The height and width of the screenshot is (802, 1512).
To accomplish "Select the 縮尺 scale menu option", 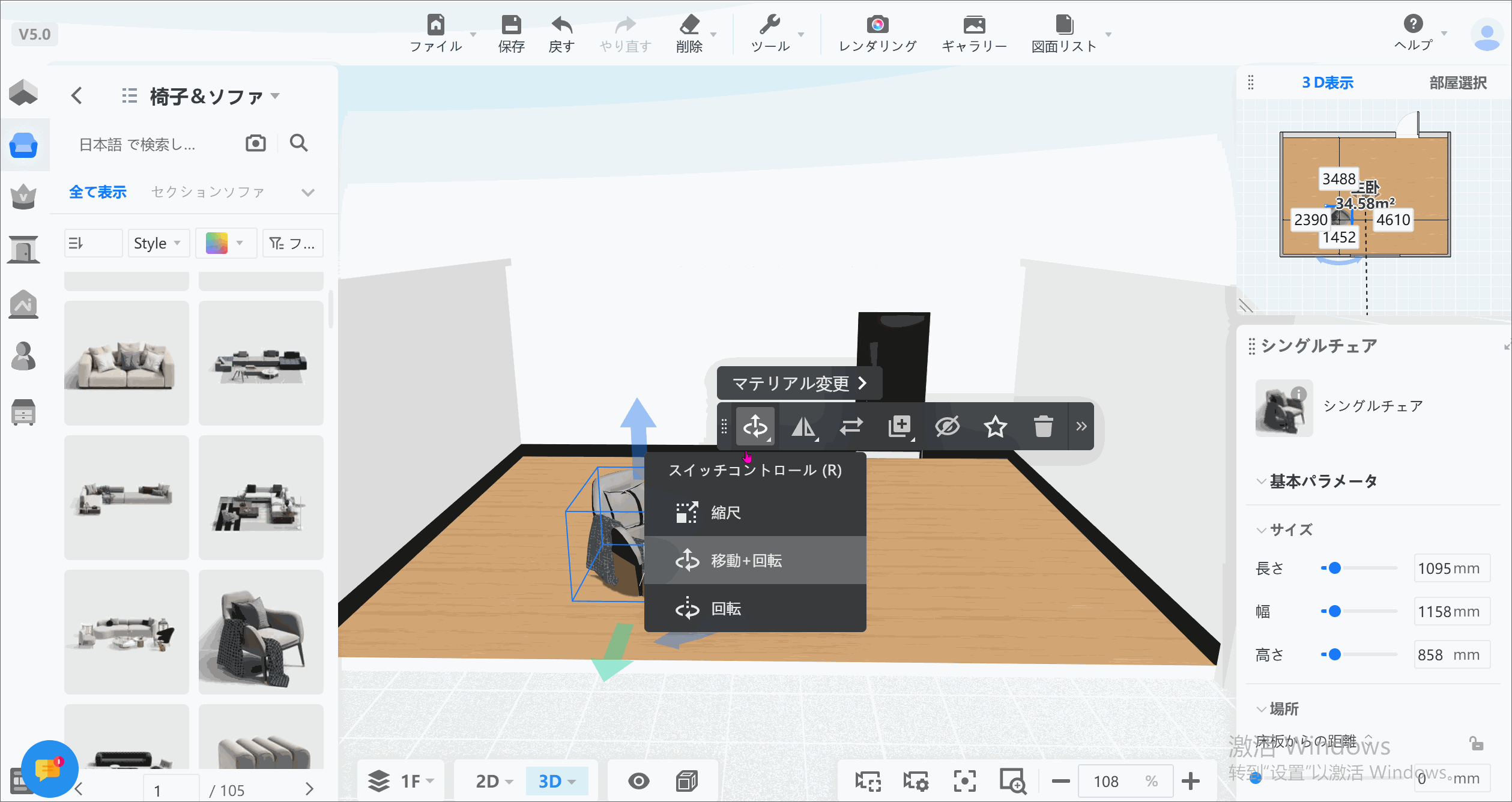I will (755, 512).
